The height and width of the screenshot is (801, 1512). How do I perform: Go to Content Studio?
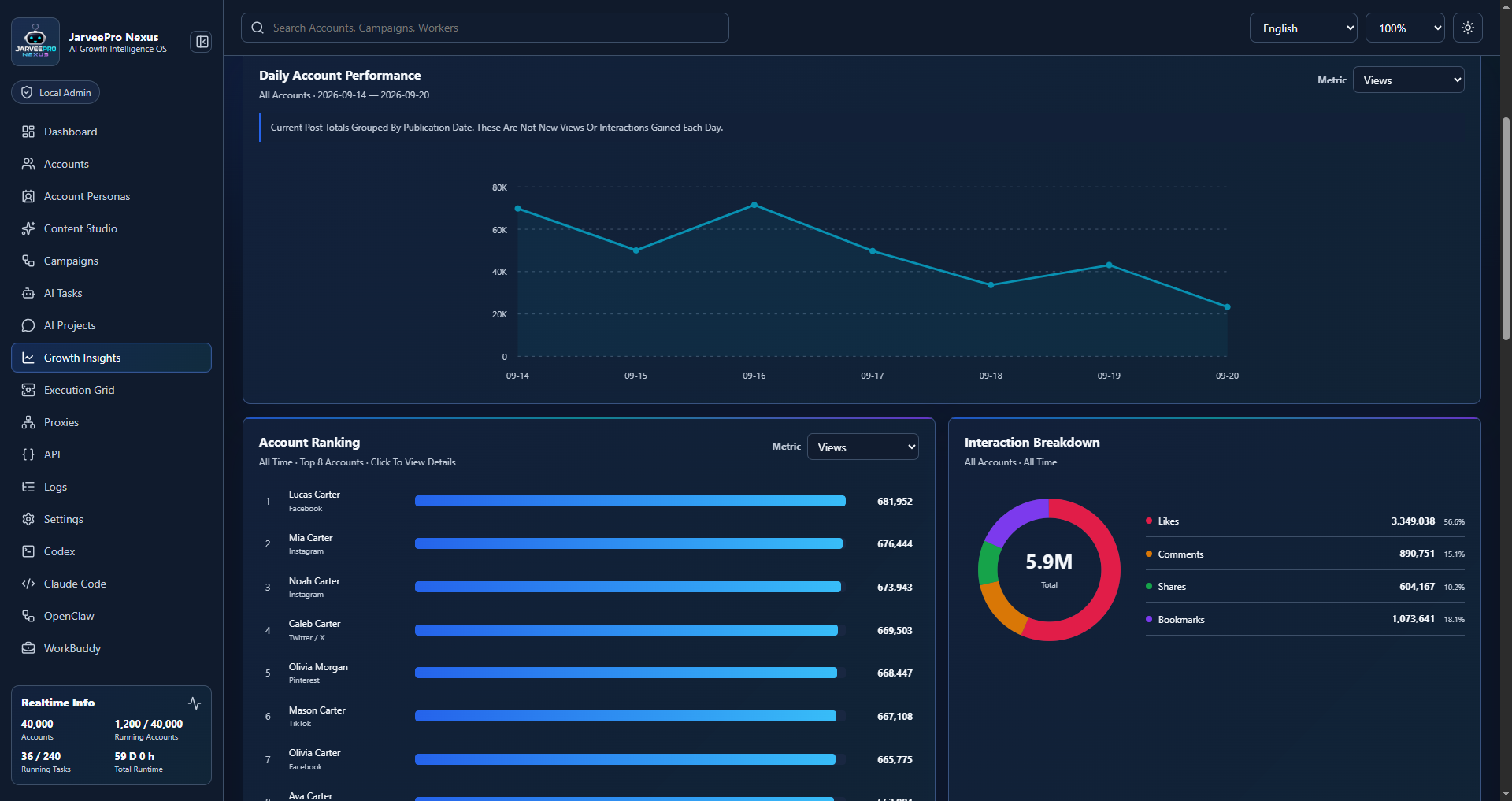click(x=111, y=228)
